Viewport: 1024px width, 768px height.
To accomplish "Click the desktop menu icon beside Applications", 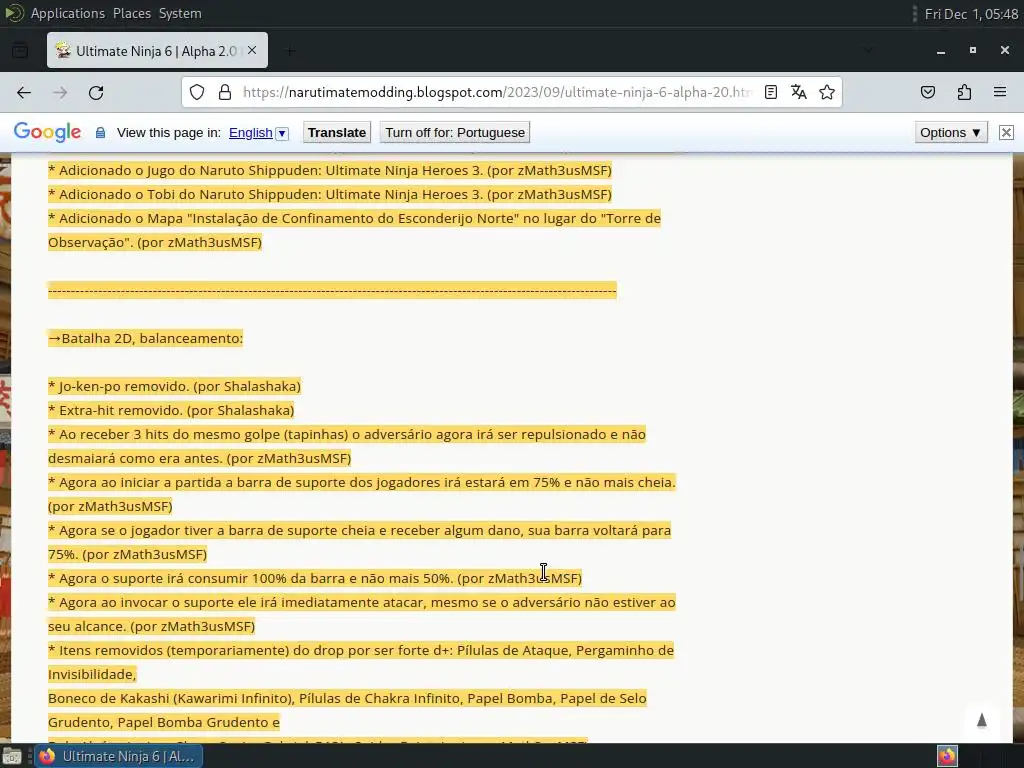I will pos(14,13).
